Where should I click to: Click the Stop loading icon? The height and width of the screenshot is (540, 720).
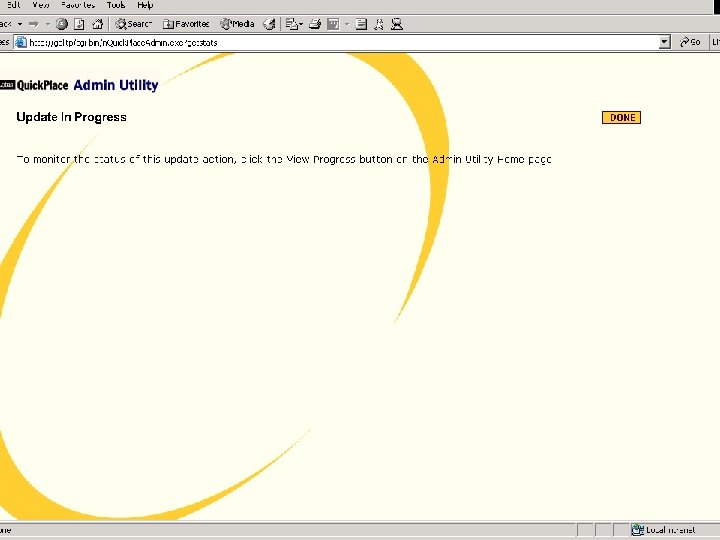pyautogui.click(x=62, y=24)
